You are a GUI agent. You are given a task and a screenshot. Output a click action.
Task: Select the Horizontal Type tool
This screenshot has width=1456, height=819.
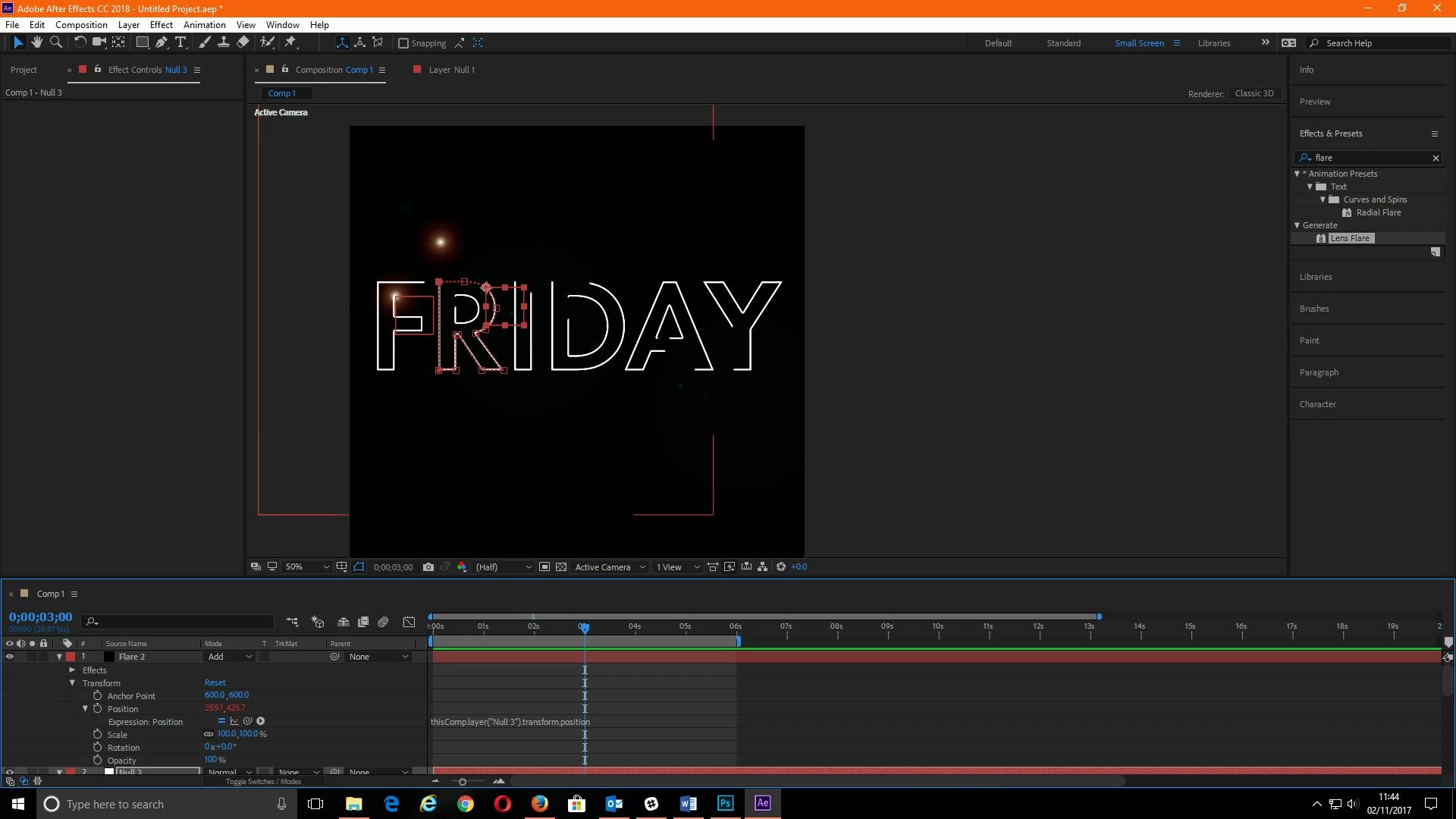click(x=180, y=42)
